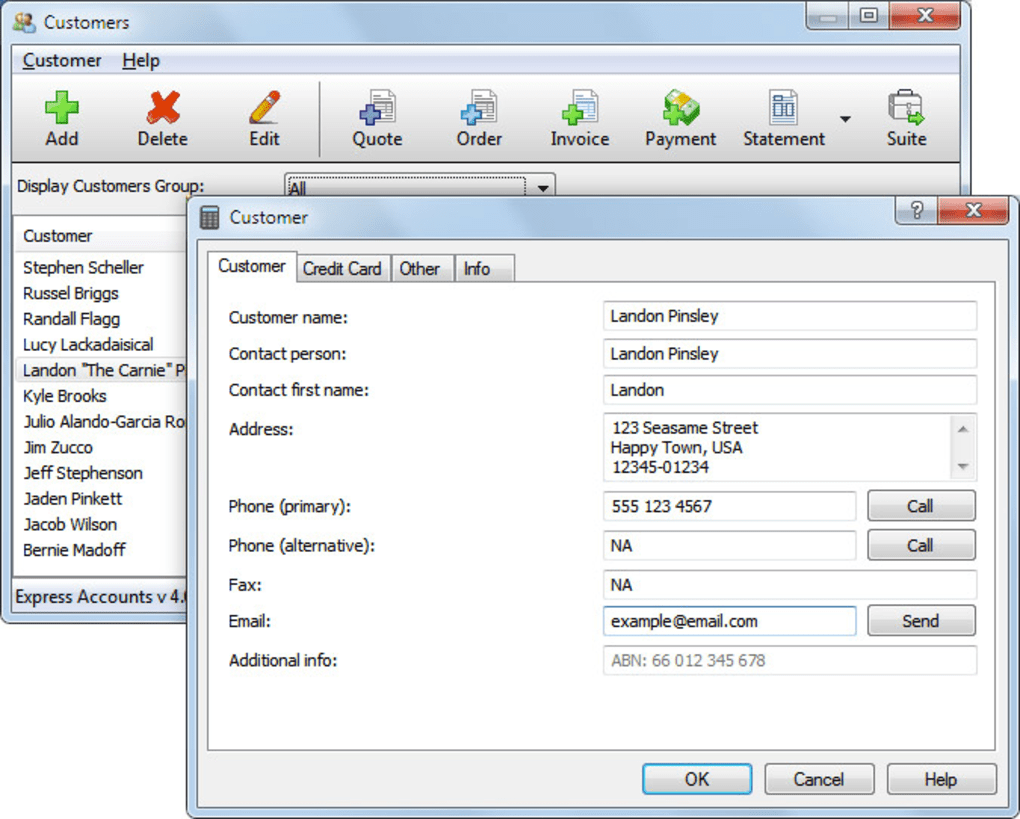The image size is (1020, 819).
Task: Open the Customer menu
Action: [x=61, y=61]
